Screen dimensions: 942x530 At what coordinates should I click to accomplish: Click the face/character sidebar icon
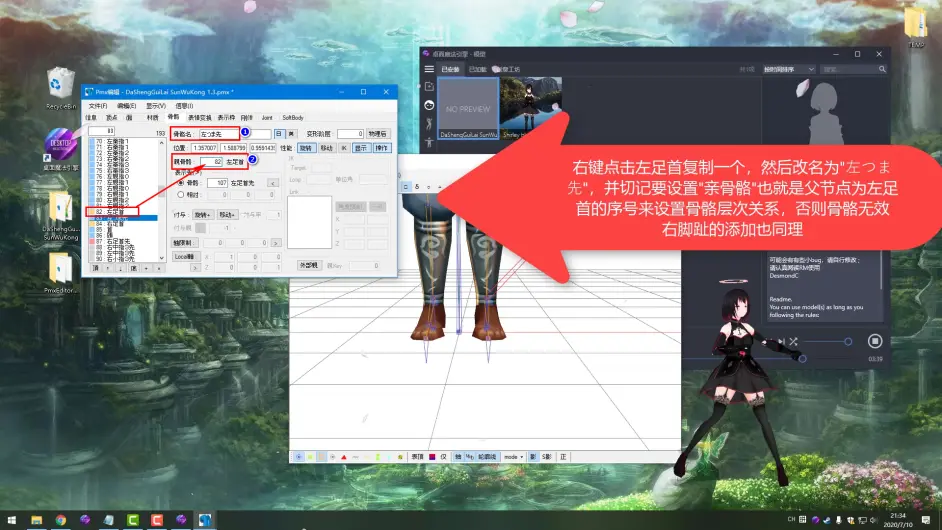tap(429, 105)
